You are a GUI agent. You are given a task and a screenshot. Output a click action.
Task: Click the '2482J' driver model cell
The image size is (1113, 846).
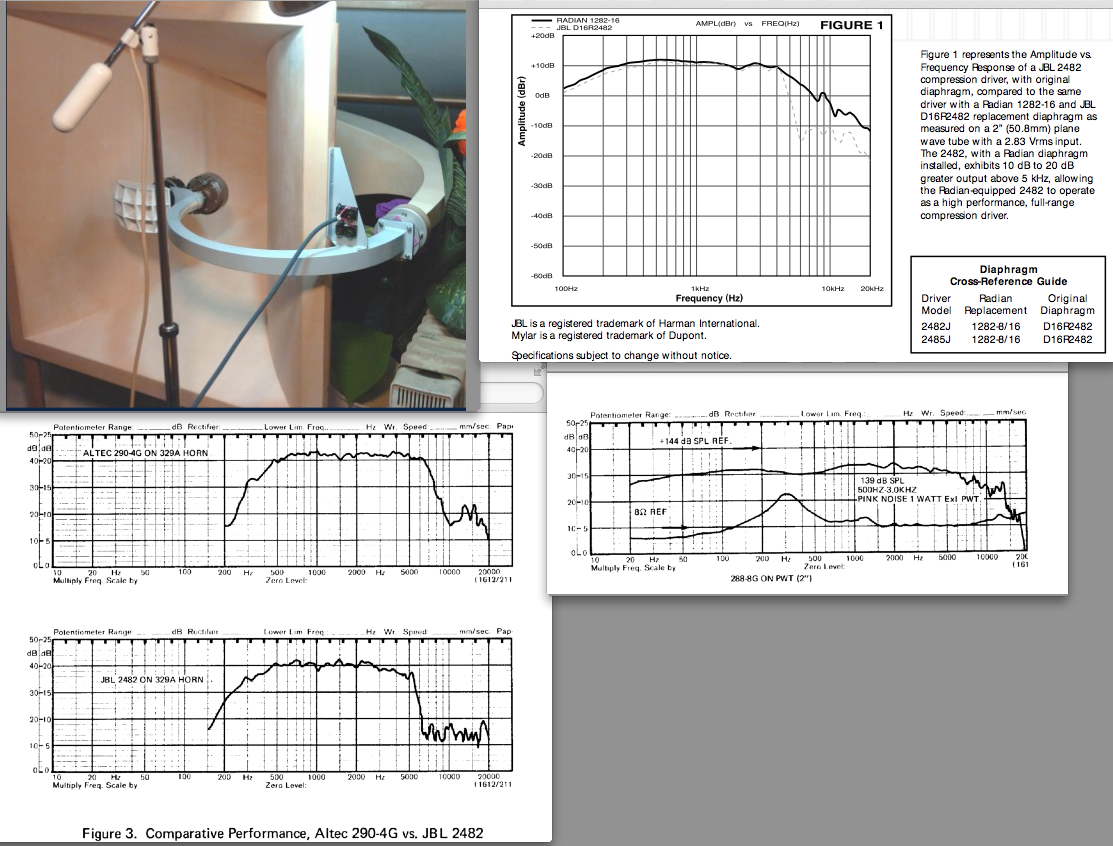(936, 326)
